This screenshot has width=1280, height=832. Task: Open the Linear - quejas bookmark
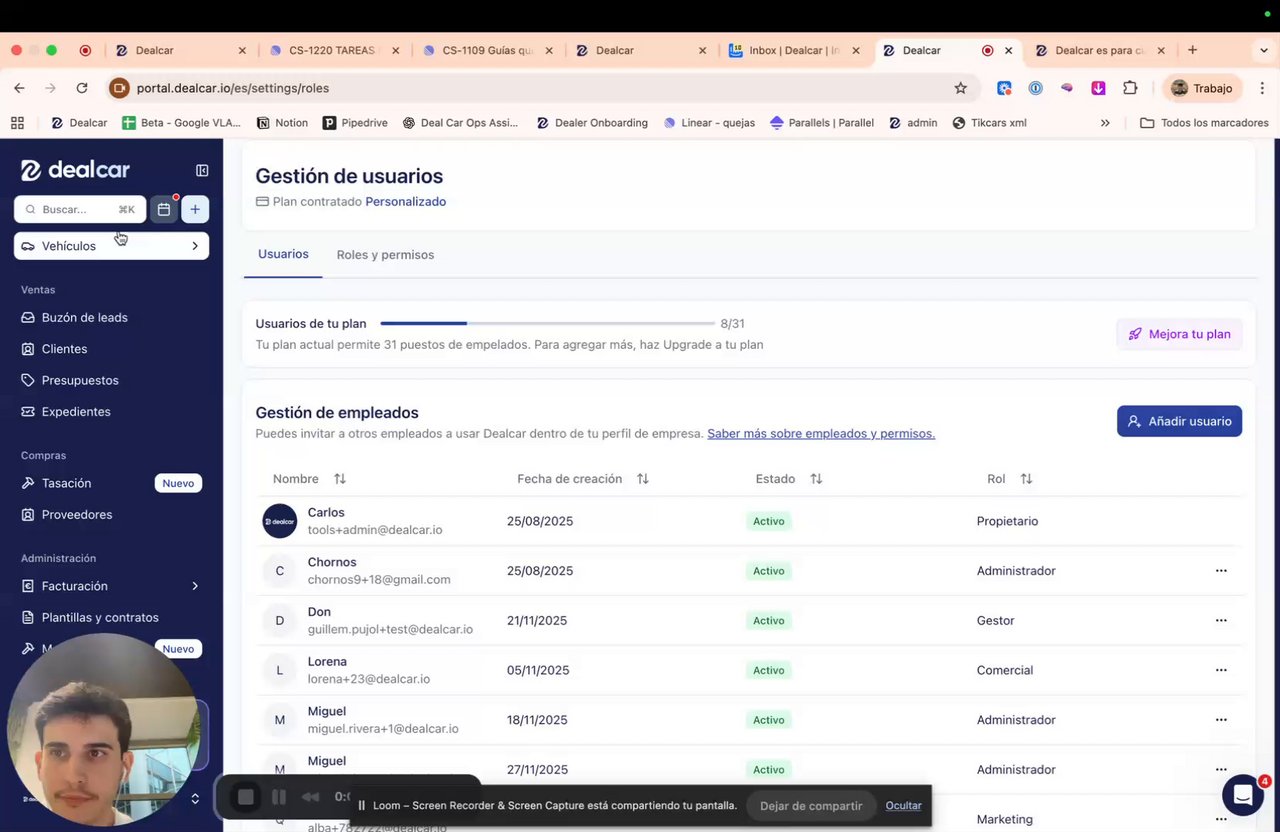click(x=709, y=123)
